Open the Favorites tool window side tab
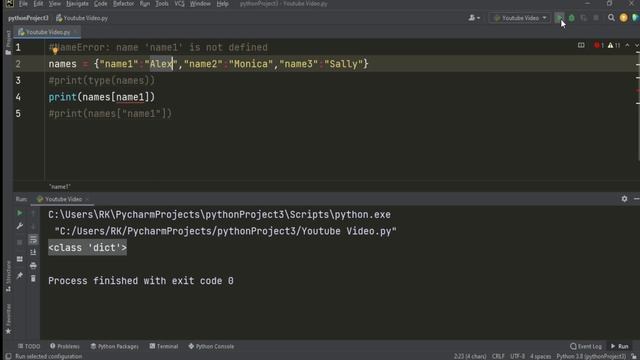 tap(8, 319)
